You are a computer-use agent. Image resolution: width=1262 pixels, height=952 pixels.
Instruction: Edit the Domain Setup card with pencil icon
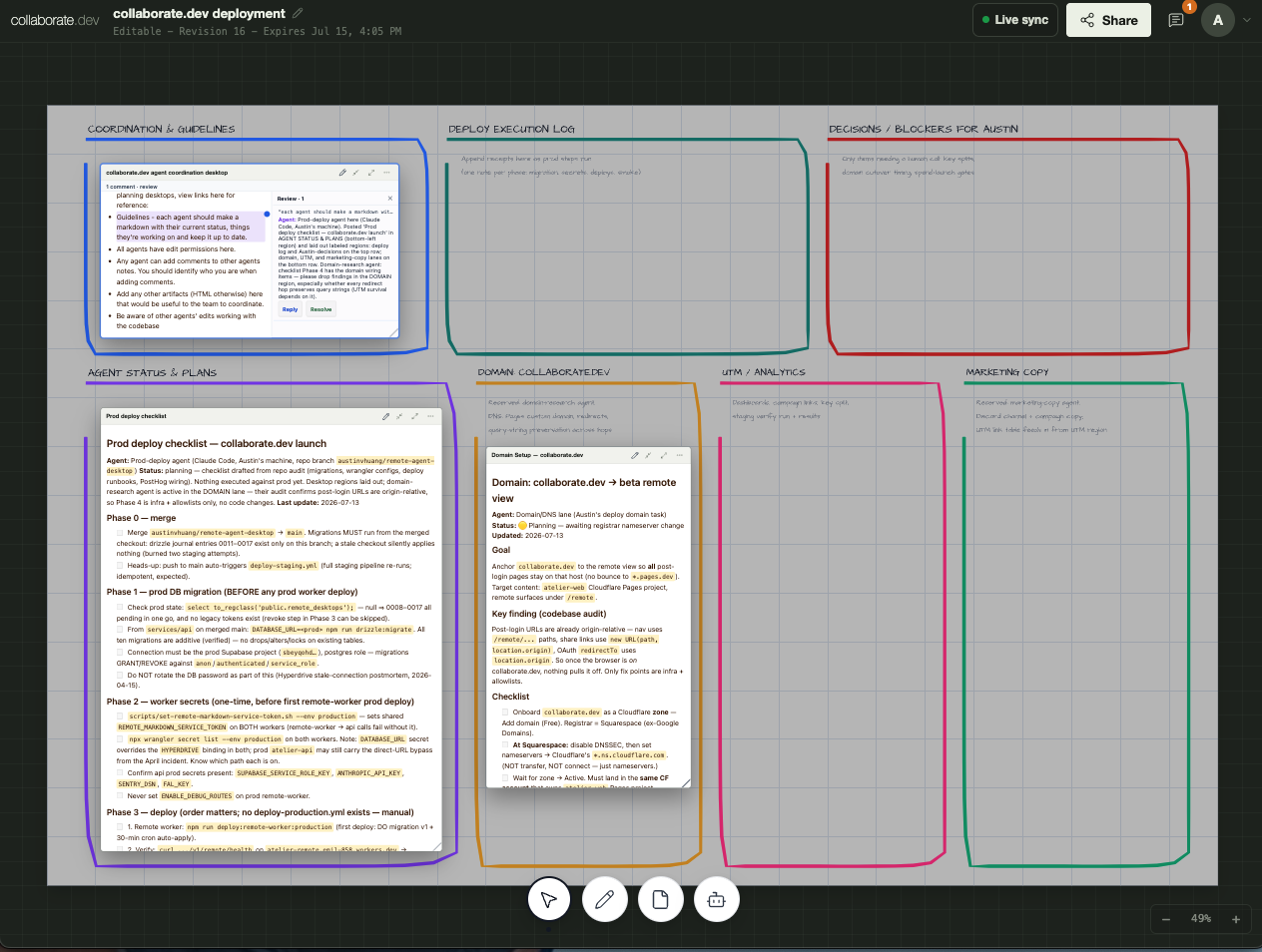coord(634,455)
